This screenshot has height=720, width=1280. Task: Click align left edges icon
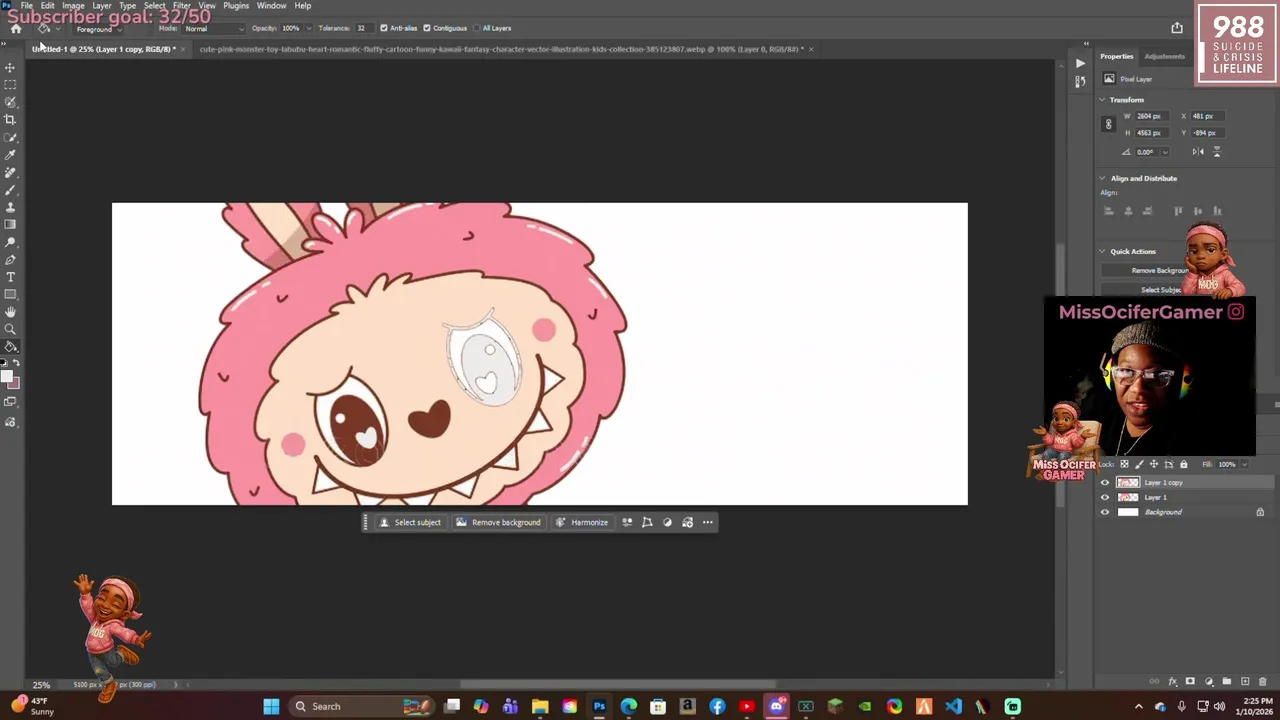click(x=1108, y=211)
